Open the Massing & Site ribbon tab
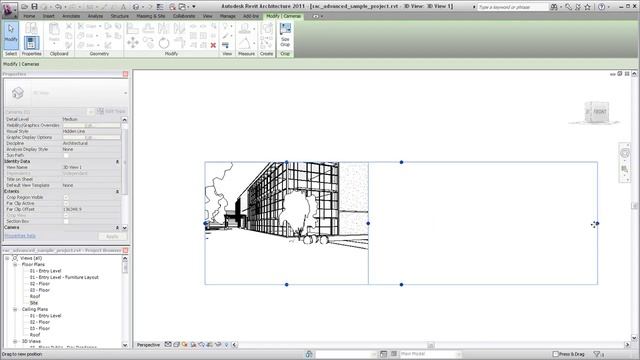This screenshot has width=640, height=360. (151, 16)
